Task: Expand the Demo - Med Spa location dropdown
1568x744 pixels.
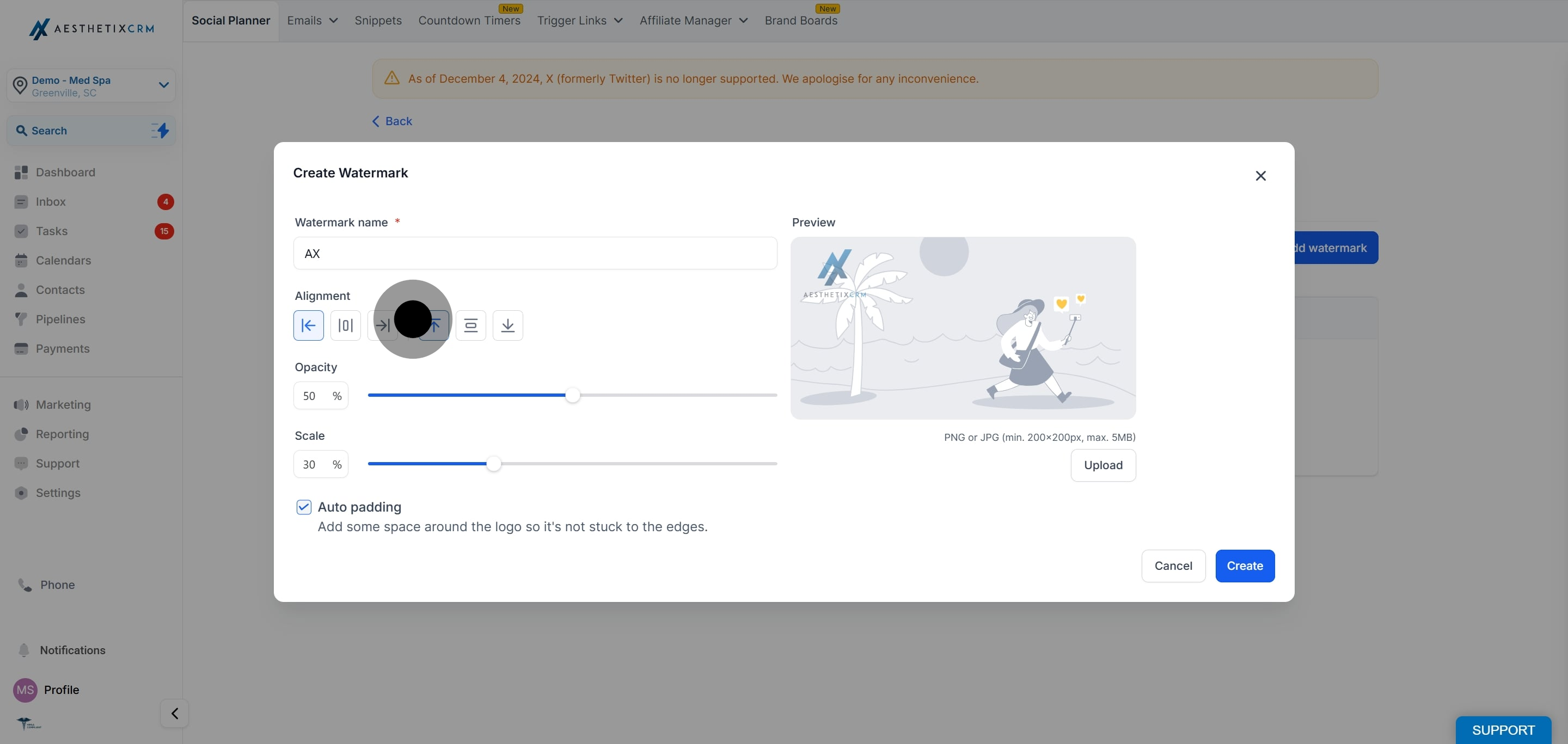Action: pyautogui.click(x=163, y=85)
